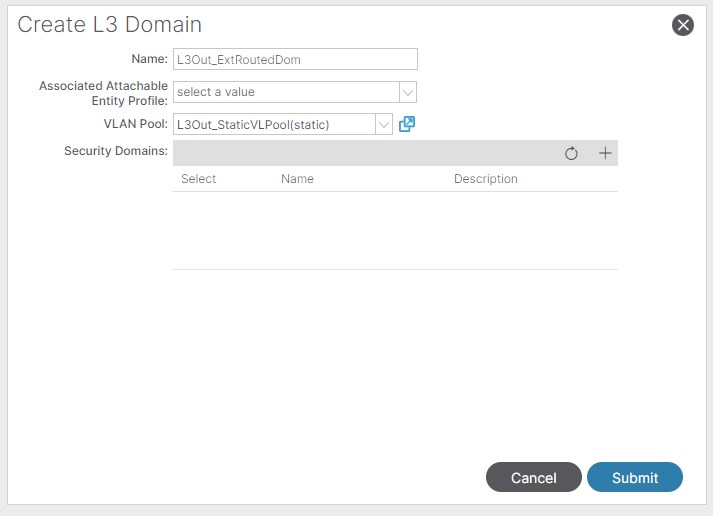Viewport: 713px width, 516px height.
Task: Sort by the Name column header
Action: (297, 179)
